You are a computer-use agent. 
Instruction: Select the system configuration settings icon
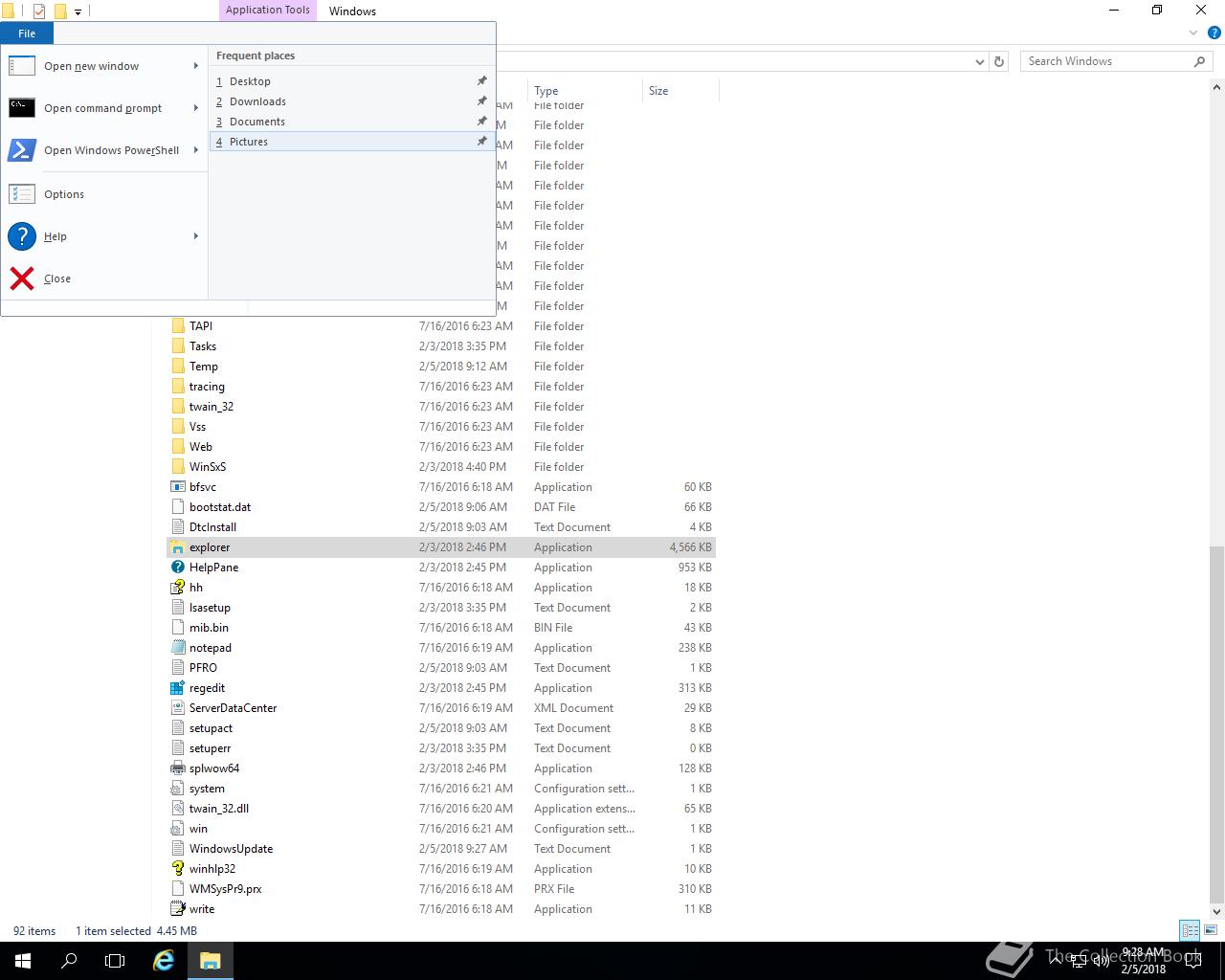pos(177,789)
